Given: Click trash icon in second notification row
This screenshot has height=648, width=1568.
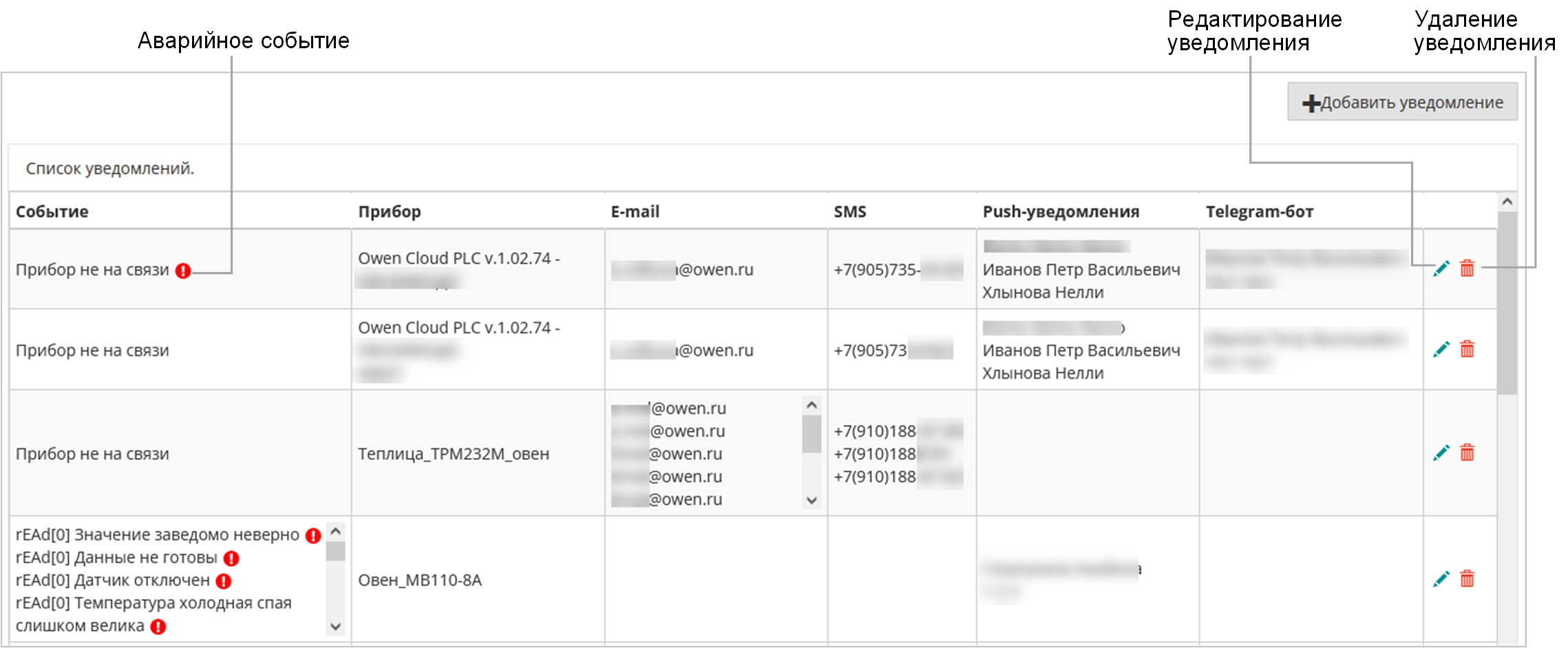Looking at the screenshot, I should (x=1467, y=349).
